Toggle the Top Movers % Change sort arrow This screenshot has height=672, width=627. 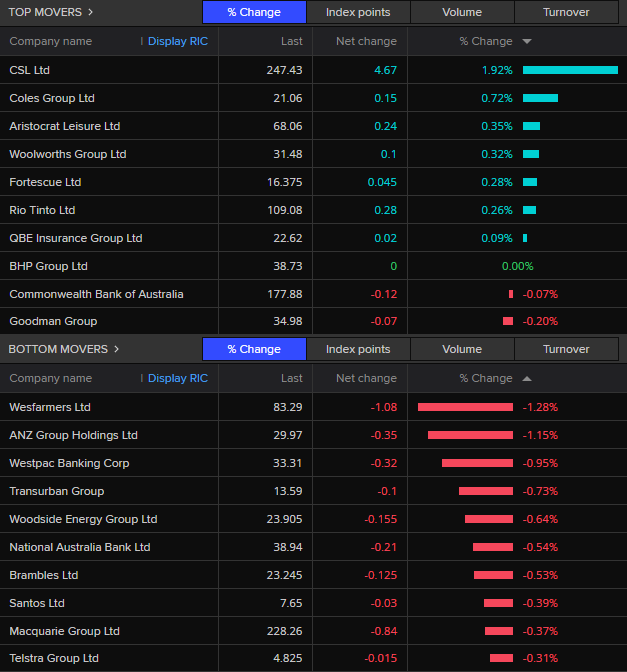(x=527, y=42)
